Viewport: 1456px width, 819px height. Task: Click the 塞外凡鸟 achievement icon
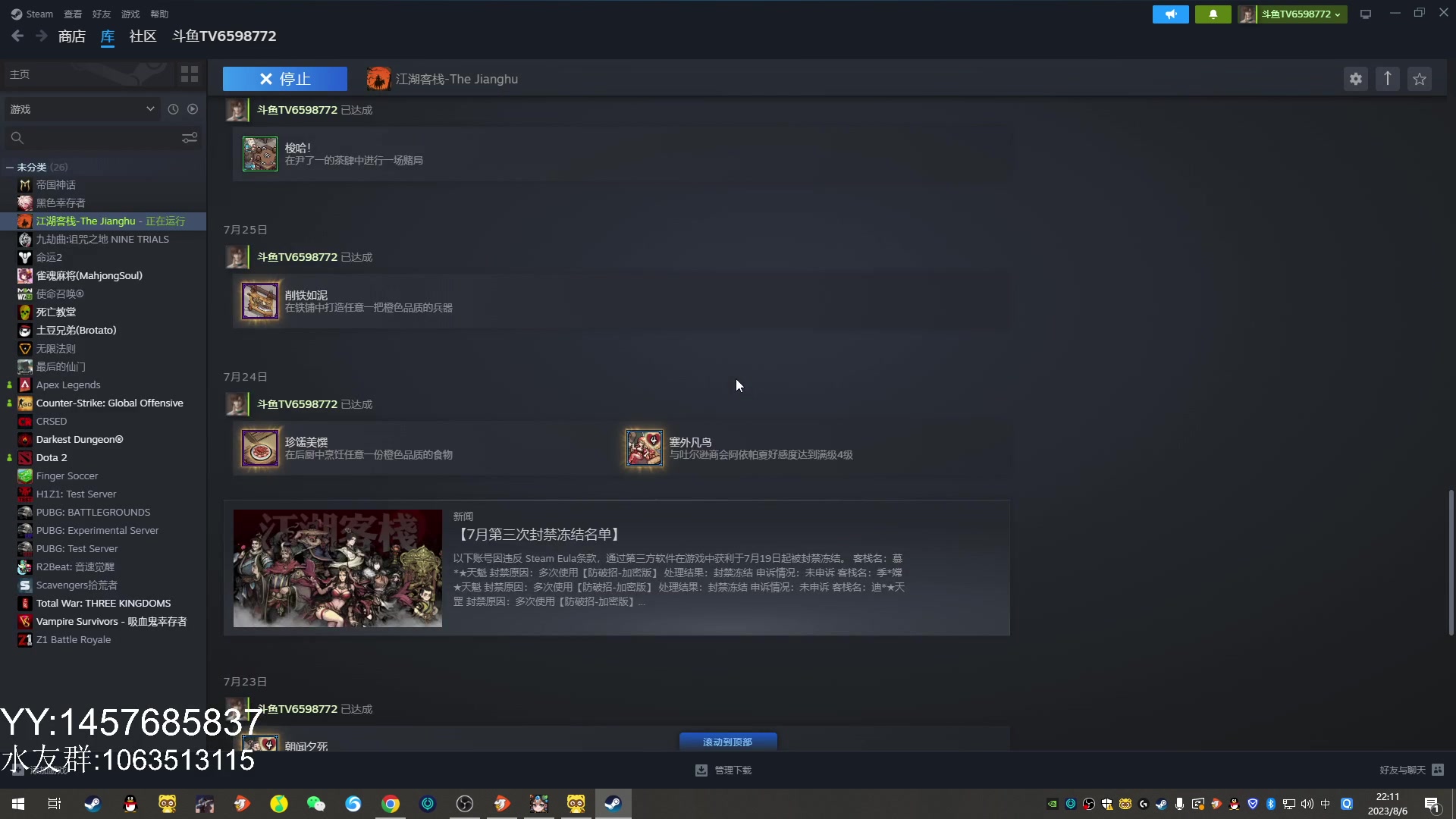645,448
